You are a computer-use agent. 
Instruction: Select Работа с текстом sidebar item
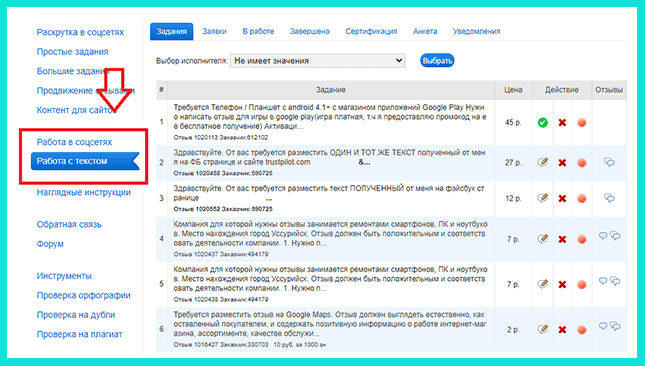click(85, 161)
